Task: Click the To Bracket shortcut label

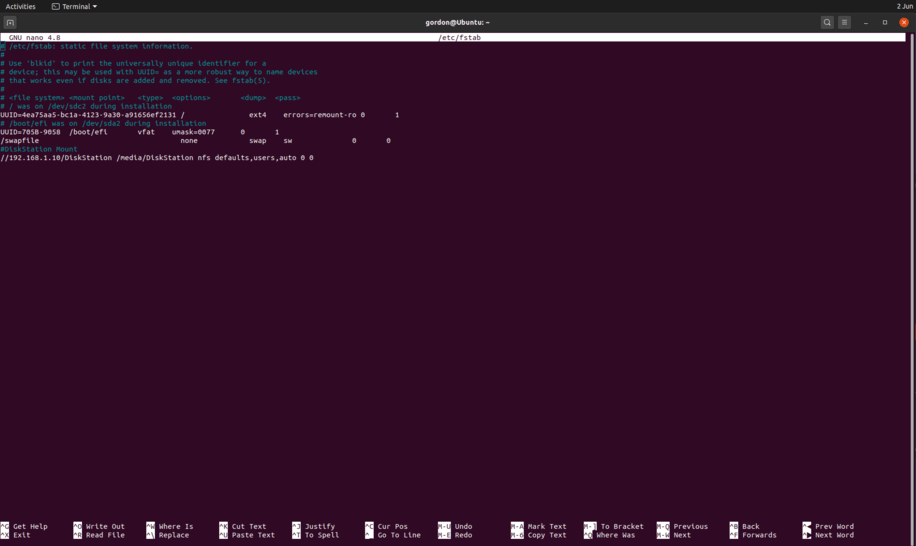Action: point(622,527)
